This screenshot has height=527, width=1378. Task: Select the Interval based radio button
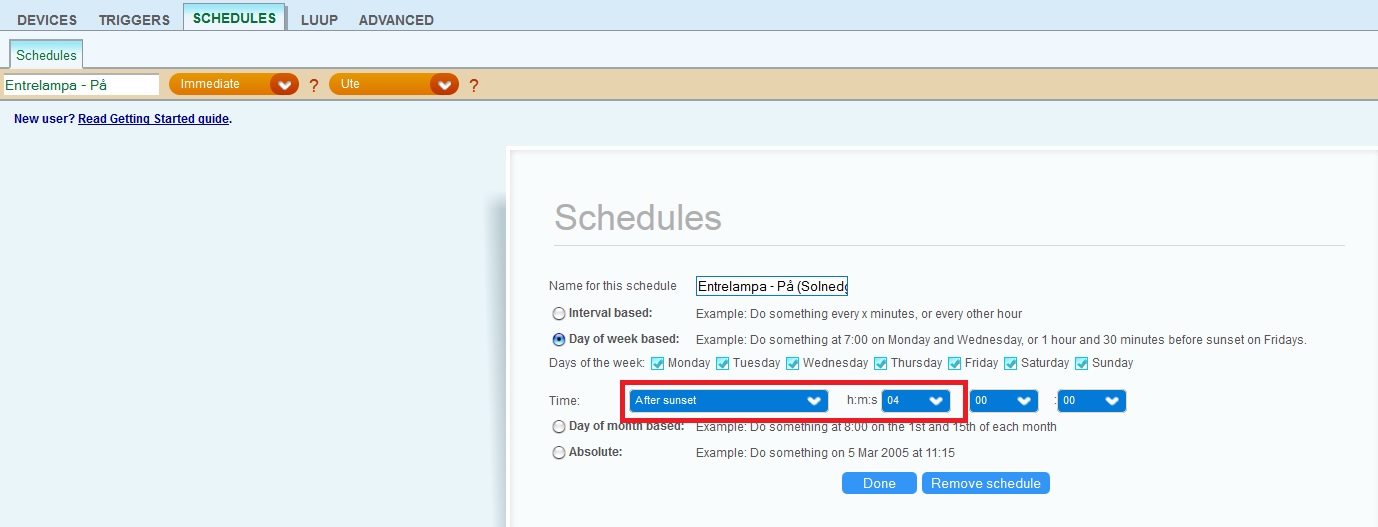pos(559,313)
